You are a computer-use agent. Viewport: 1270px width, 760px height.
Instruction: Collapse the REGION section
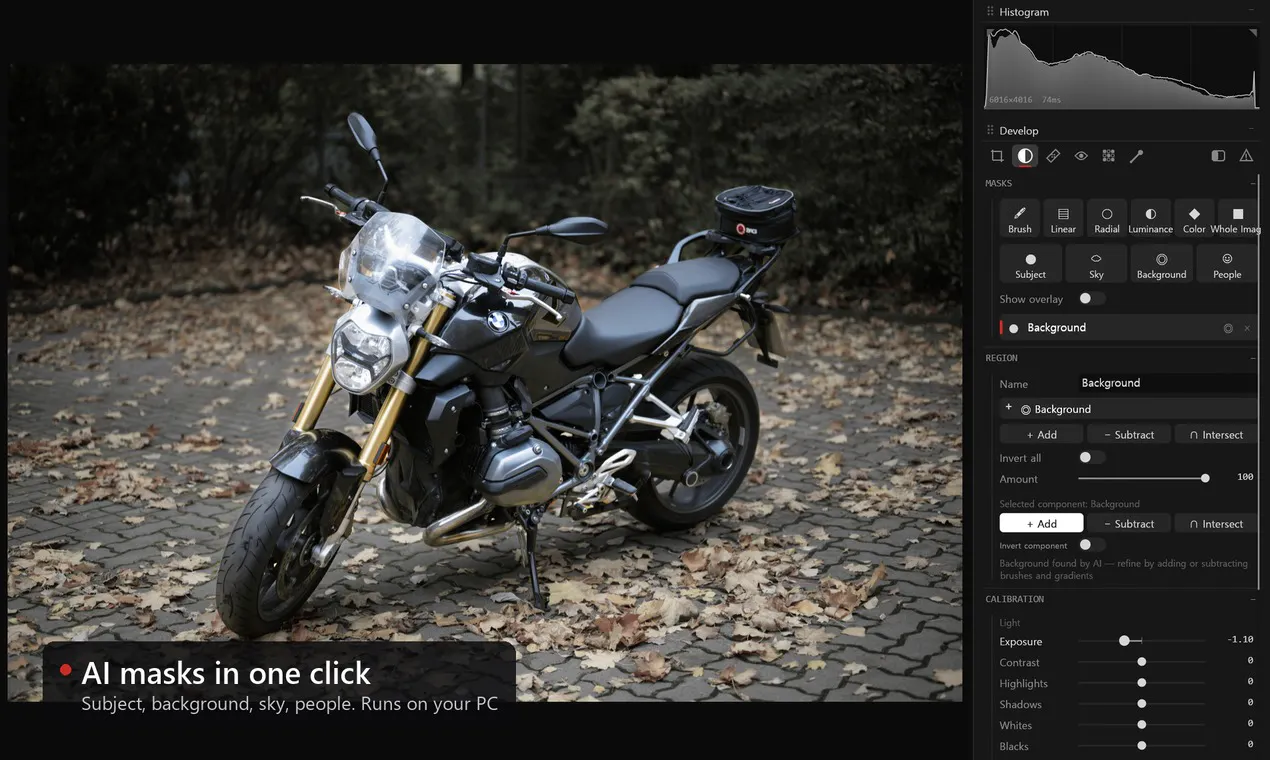click(x=1252, y=358)
